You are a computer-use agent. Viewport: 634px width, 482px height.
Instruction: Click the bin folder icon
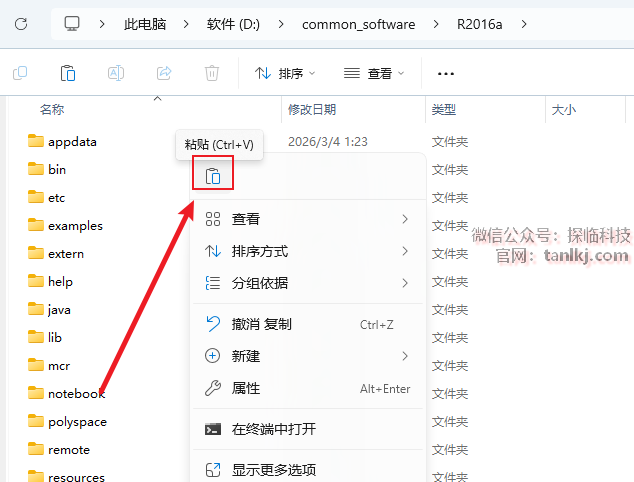click(36, 169)
